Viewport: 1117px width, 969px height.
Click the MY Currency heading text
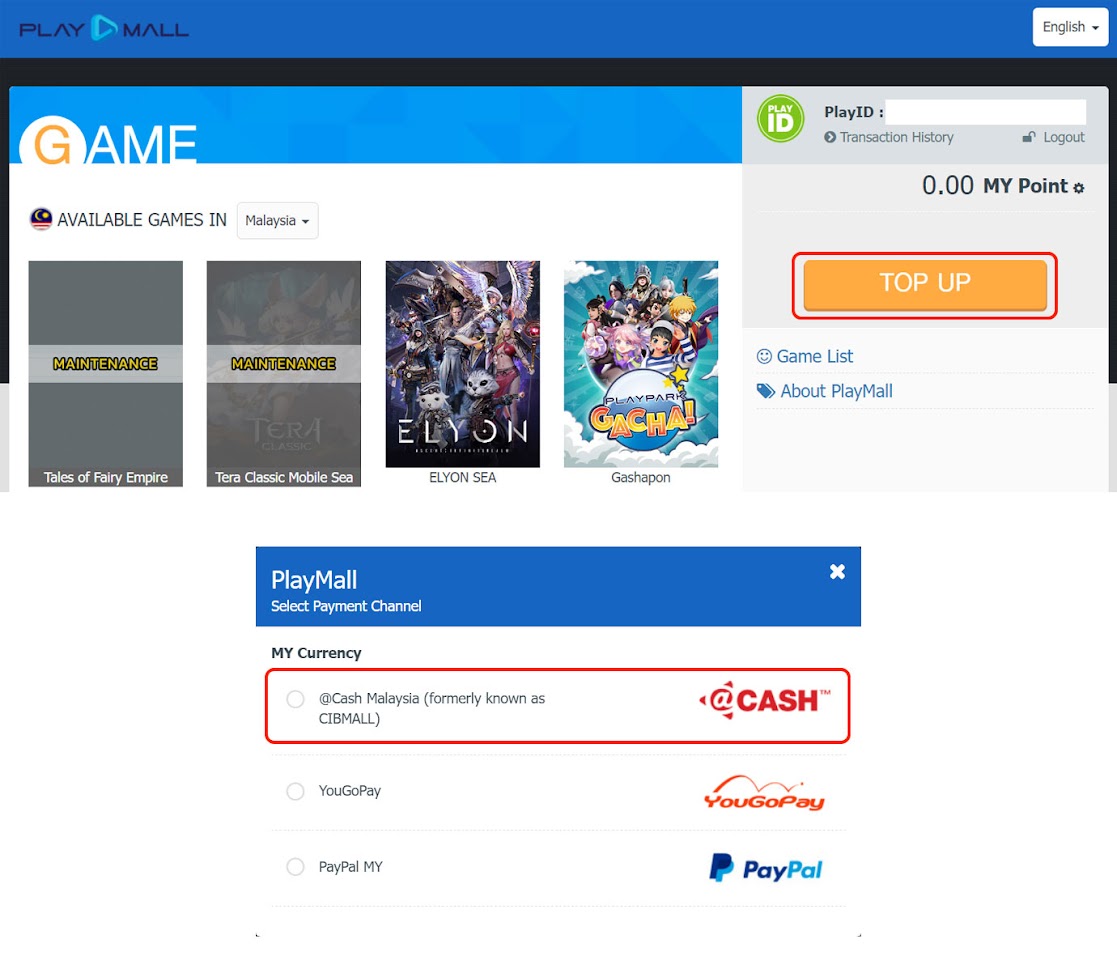coord(316,653)
